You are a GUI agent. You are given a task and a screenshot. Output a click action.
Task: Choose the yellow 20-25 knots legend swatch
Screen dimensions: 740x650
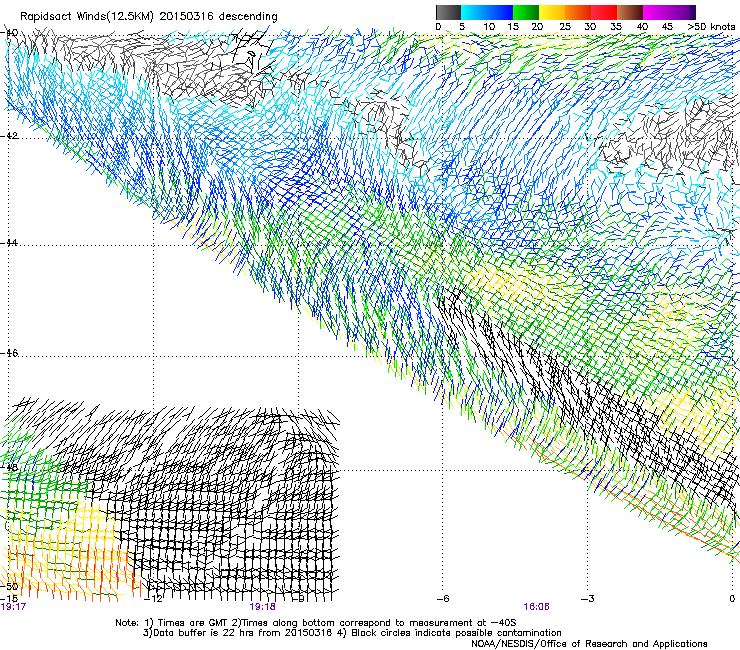pyautogui.click(x=552, y=12)
